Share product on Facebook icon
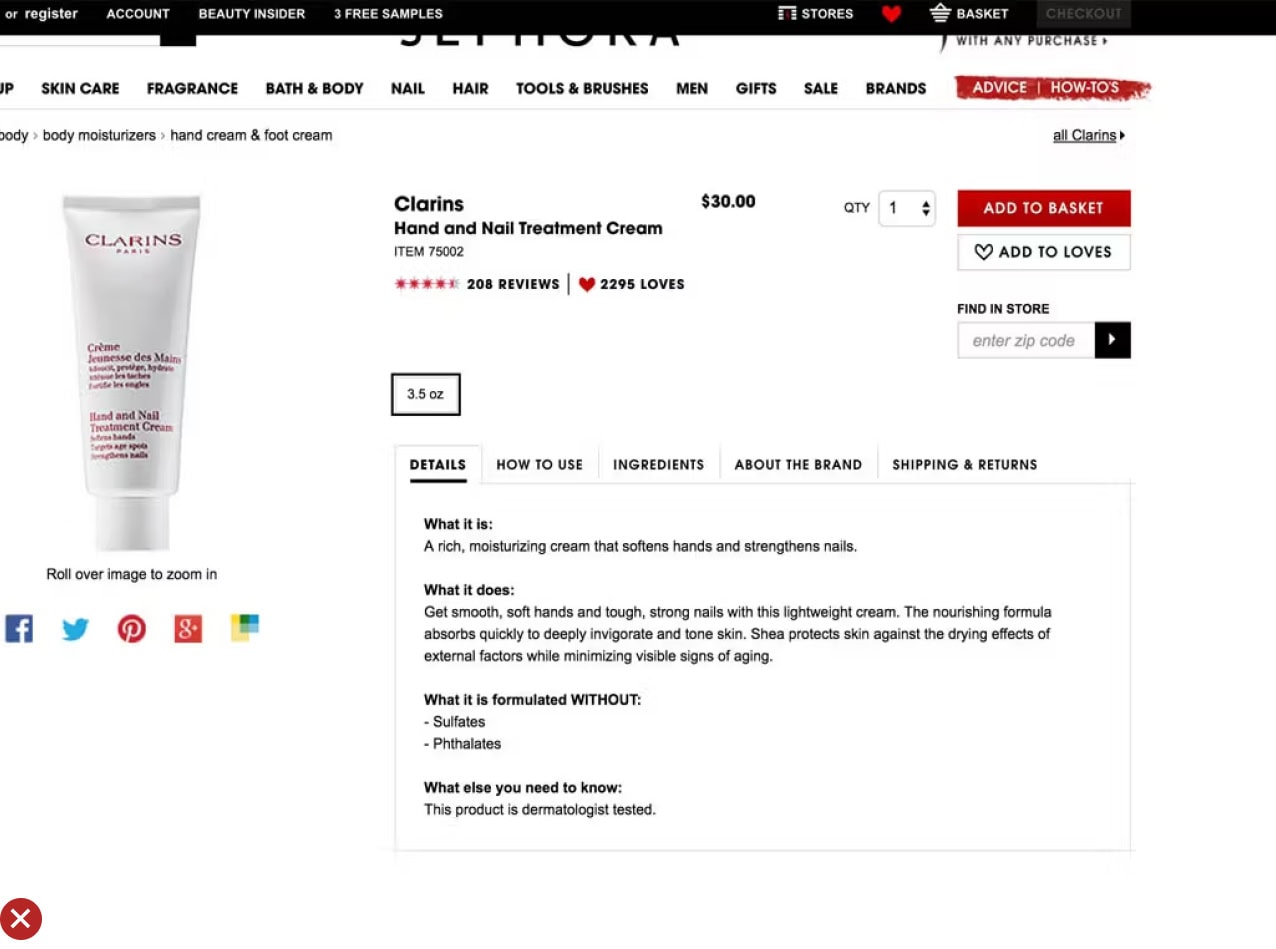The image size is (1276, 949). [x=19, y=628]
